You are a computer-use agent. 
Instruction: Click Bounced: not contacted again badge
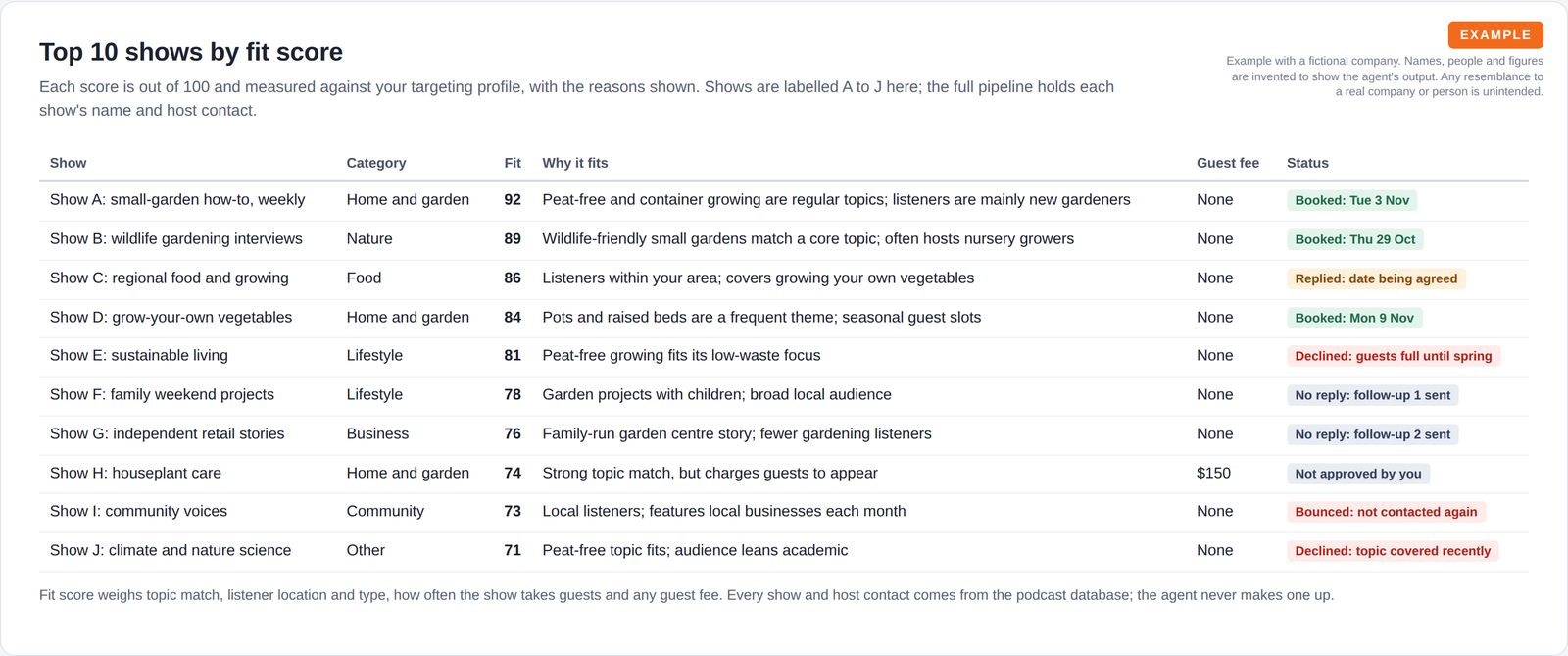pos(1386,512)
